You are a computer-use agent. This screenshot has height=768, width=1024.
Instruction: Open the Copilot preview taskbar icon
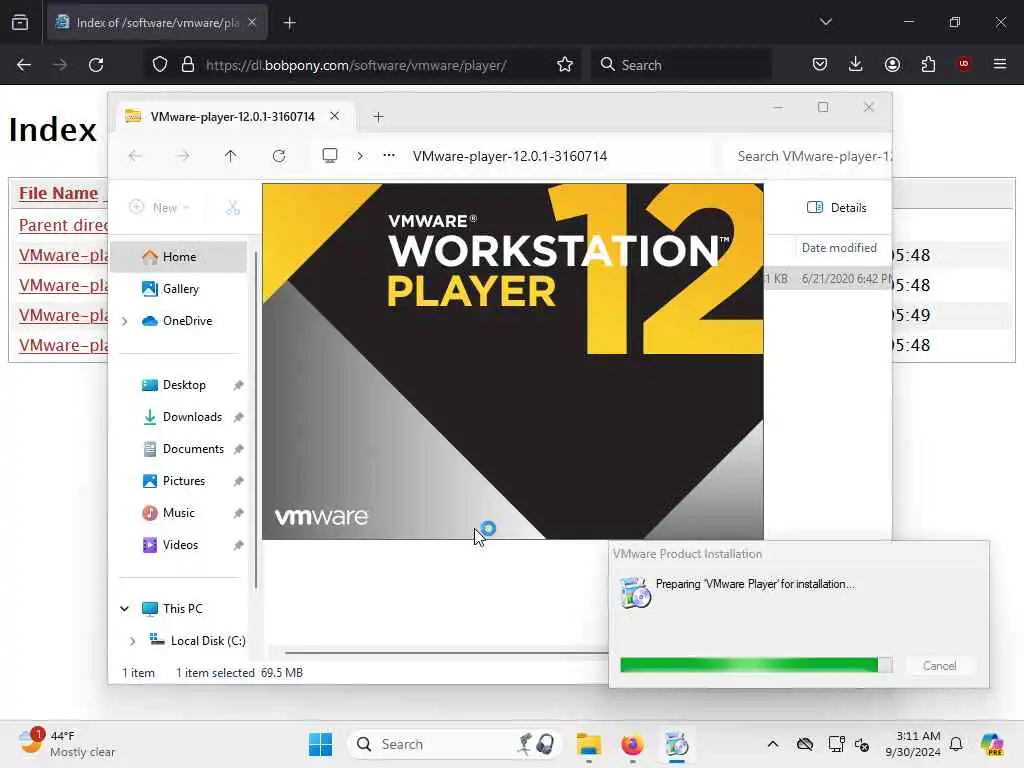pyautogui.click(x=992, y=744)
